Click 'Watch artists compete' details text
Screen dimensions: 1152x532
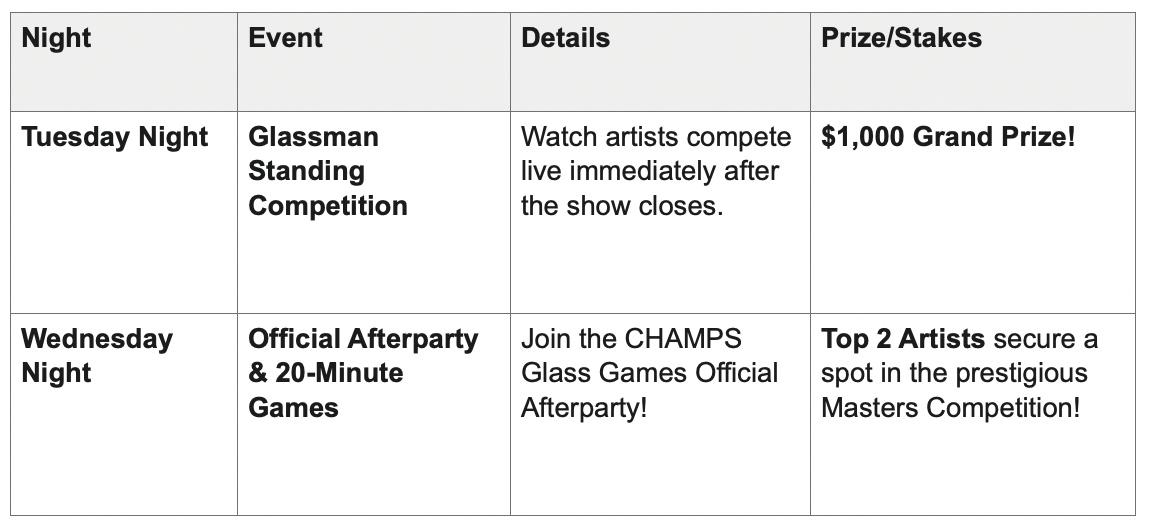(656, 137)
